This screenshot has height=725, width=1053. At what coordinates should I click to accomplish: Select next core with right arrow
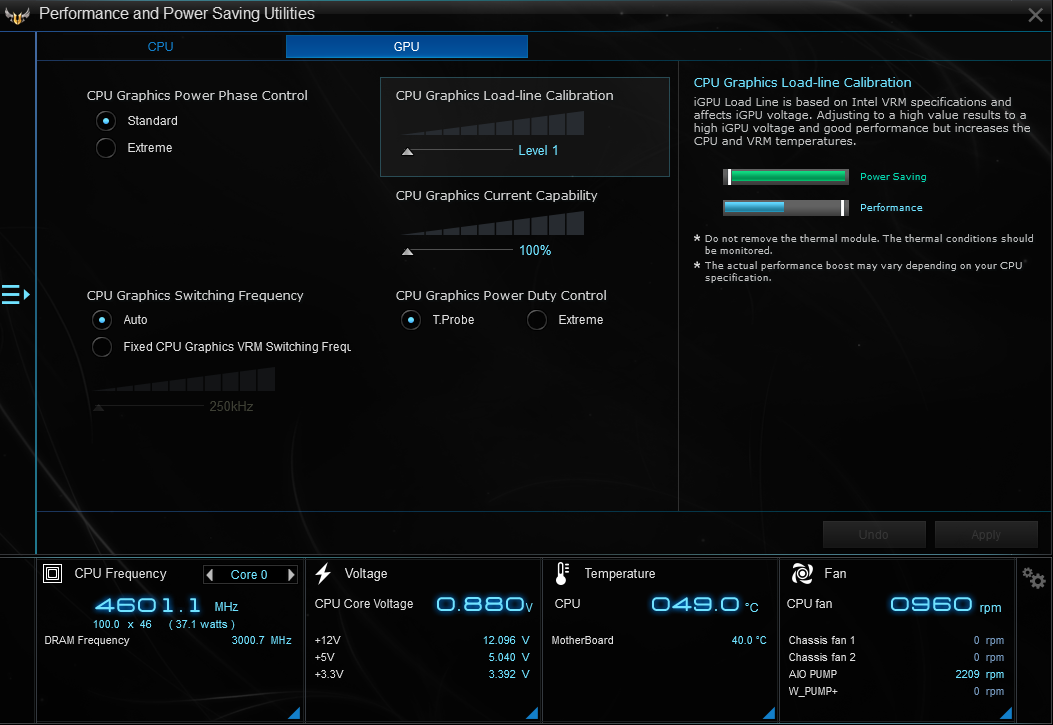(291, 575)
